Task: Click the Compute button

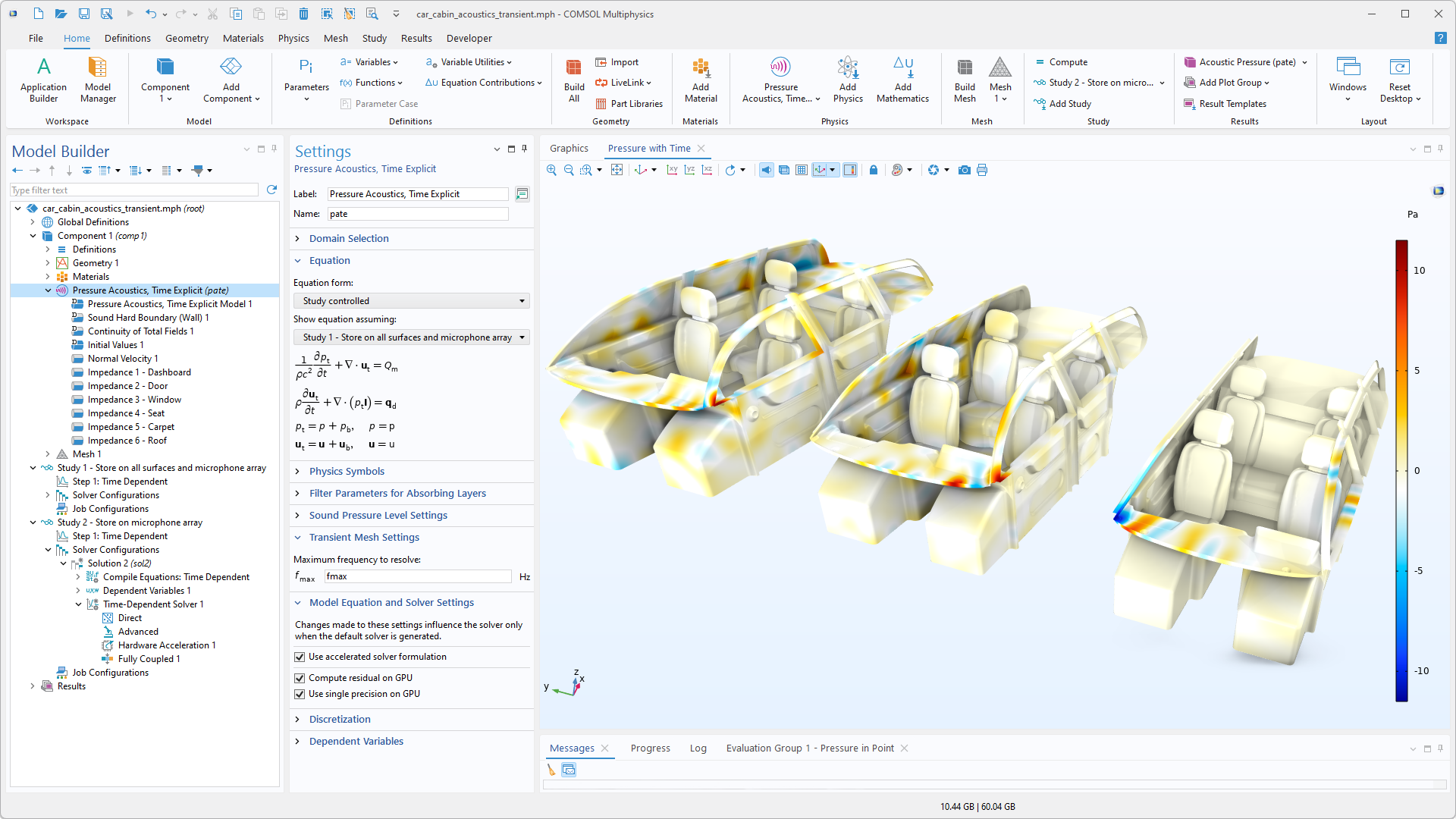Action: (x=1068, y=62)
